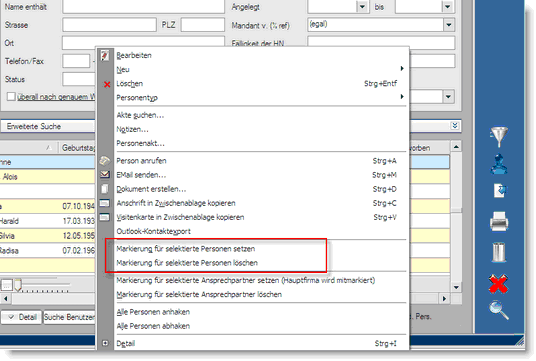Click the '...' button beside the slider
The height and width of the screenshot is (361, 536).
[6, 284]
